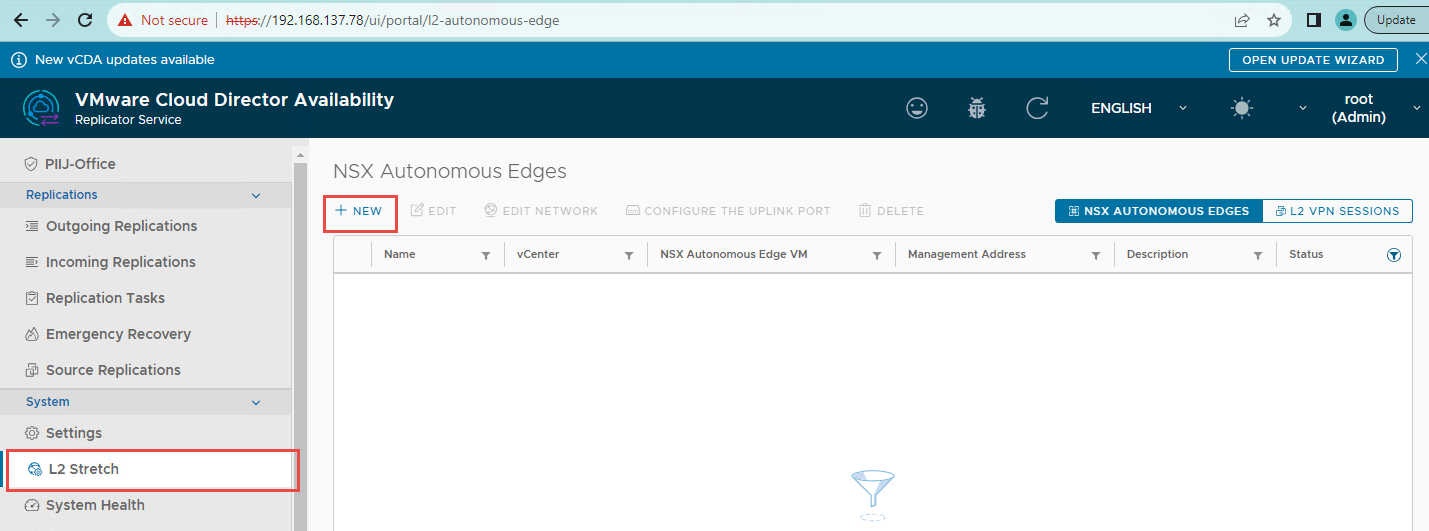Image resolution: width=1429 pixels, height=531 pixels.
Task: Open Outgoing Replications in sidebar
Action: [x=121, y=226]
